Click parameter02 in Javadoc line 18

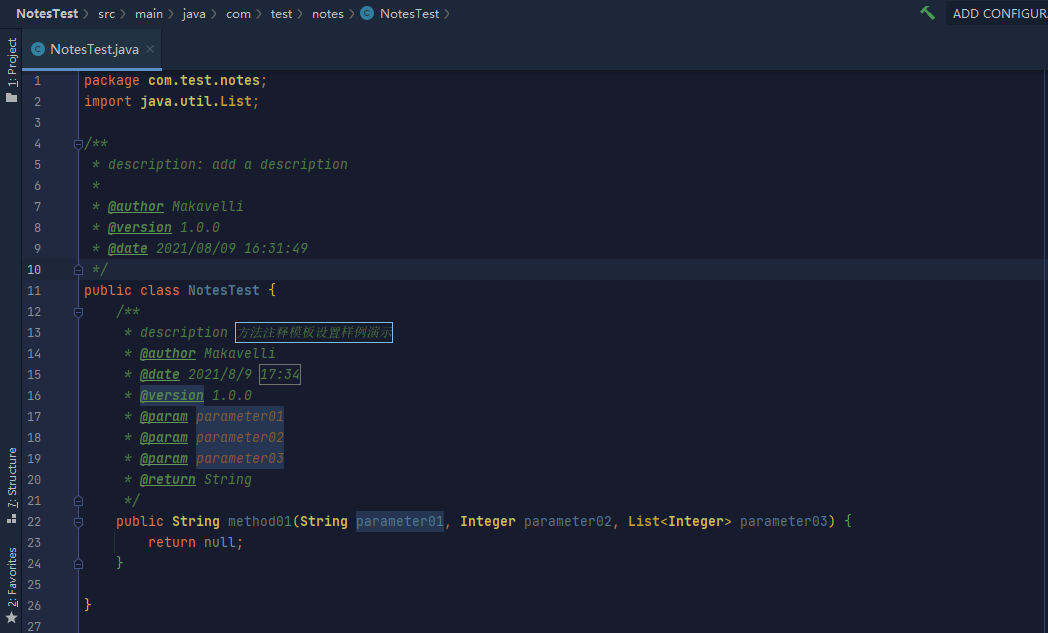coord(240,438)
